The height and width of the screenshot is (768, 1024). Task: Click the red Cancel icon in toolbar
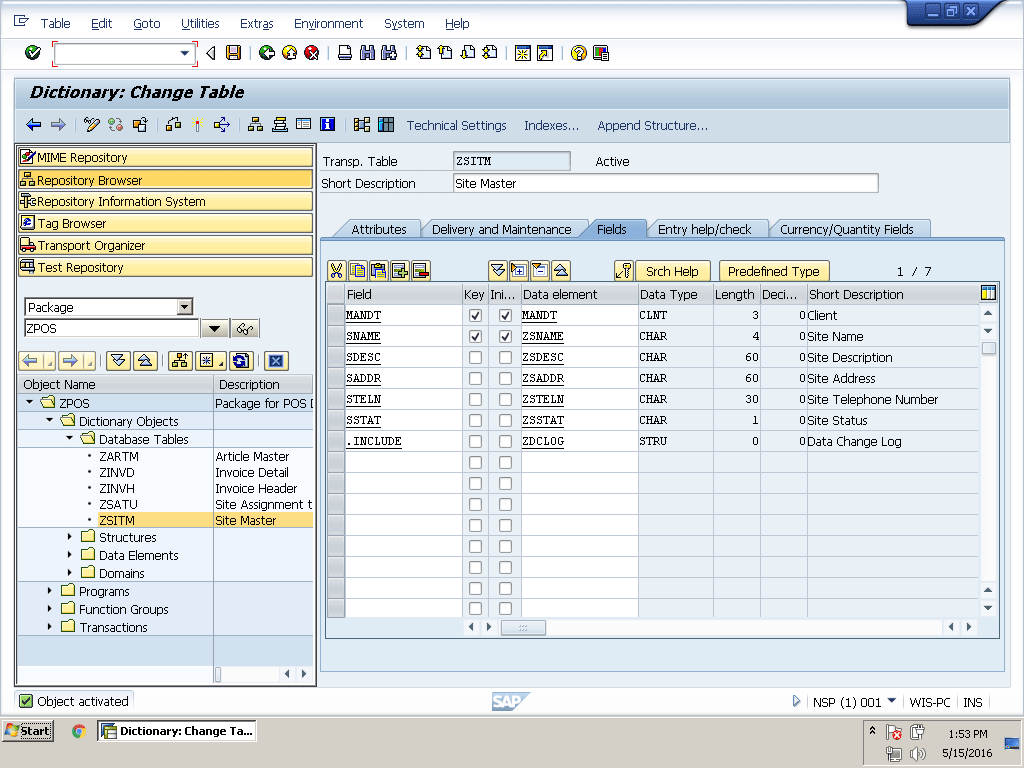click(x=312, y=53)
